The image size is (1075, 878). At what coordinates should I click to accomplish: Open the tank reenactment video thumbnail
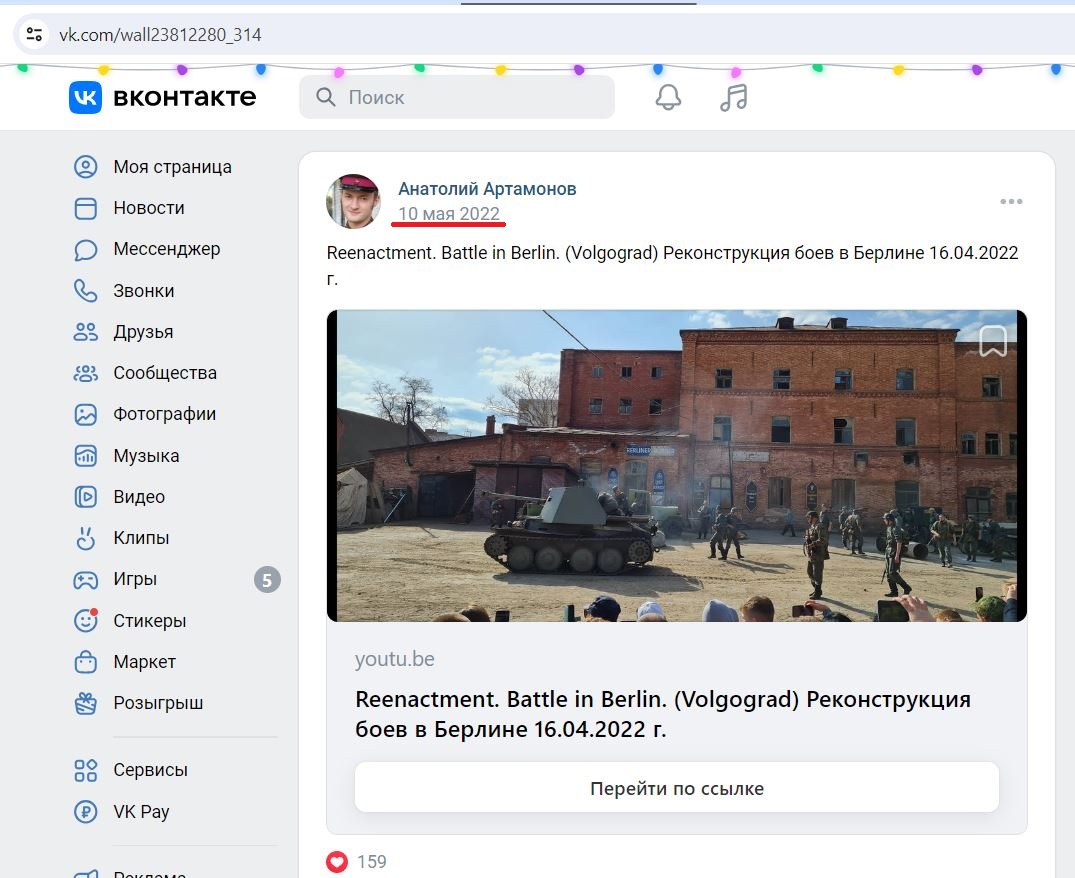(677, 466)
